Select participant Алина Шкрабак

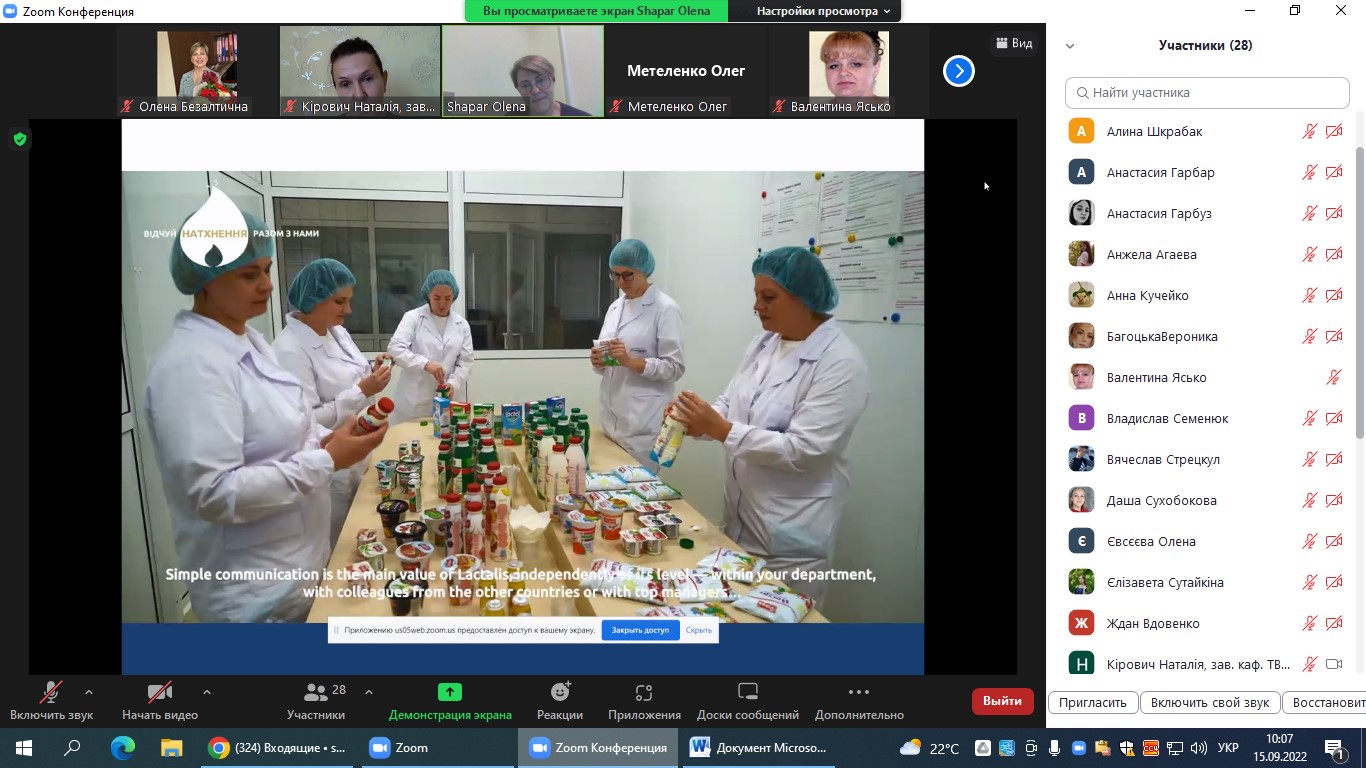click(1206, 131)
